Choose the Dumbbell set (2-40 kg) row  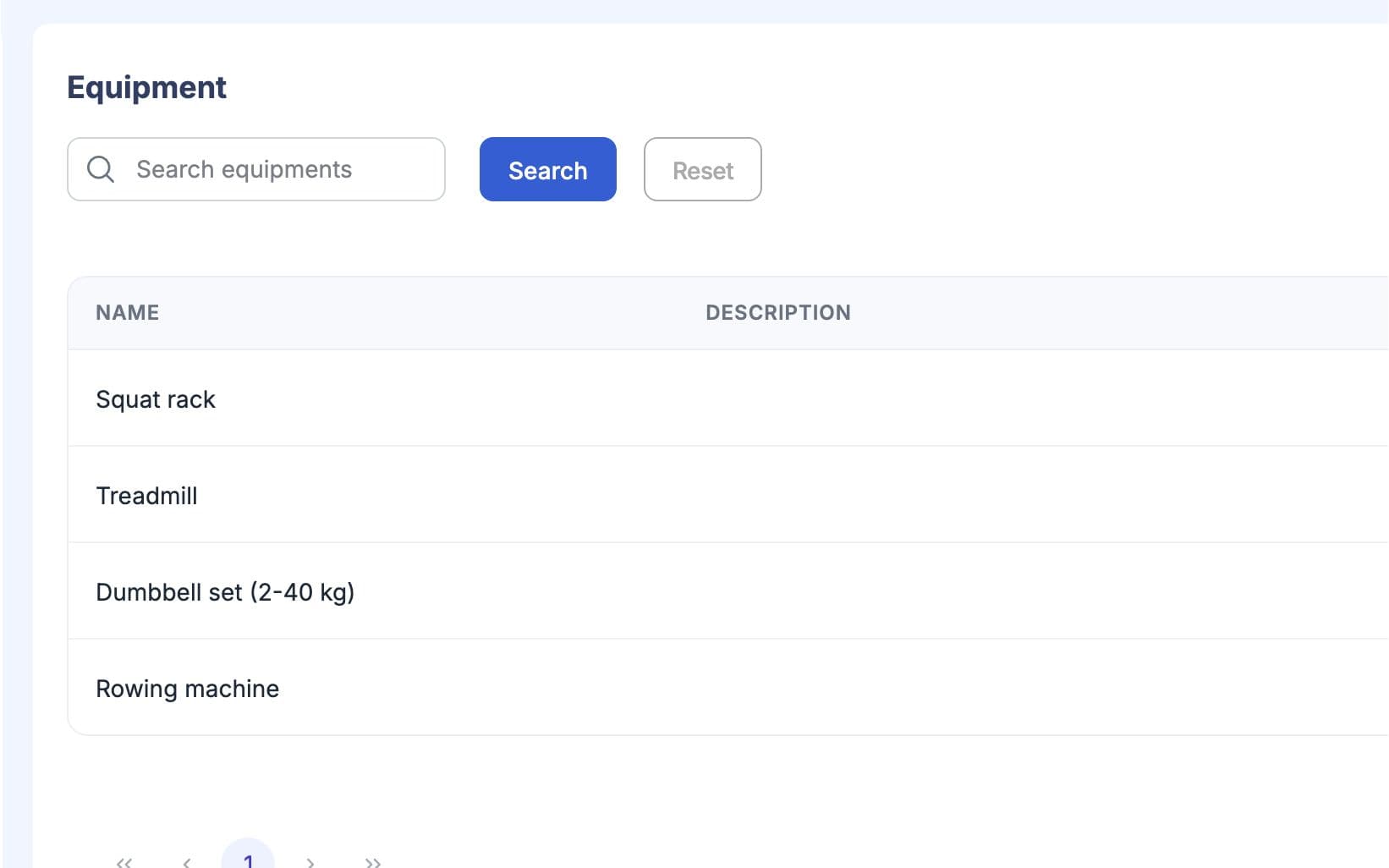(728, 591)
